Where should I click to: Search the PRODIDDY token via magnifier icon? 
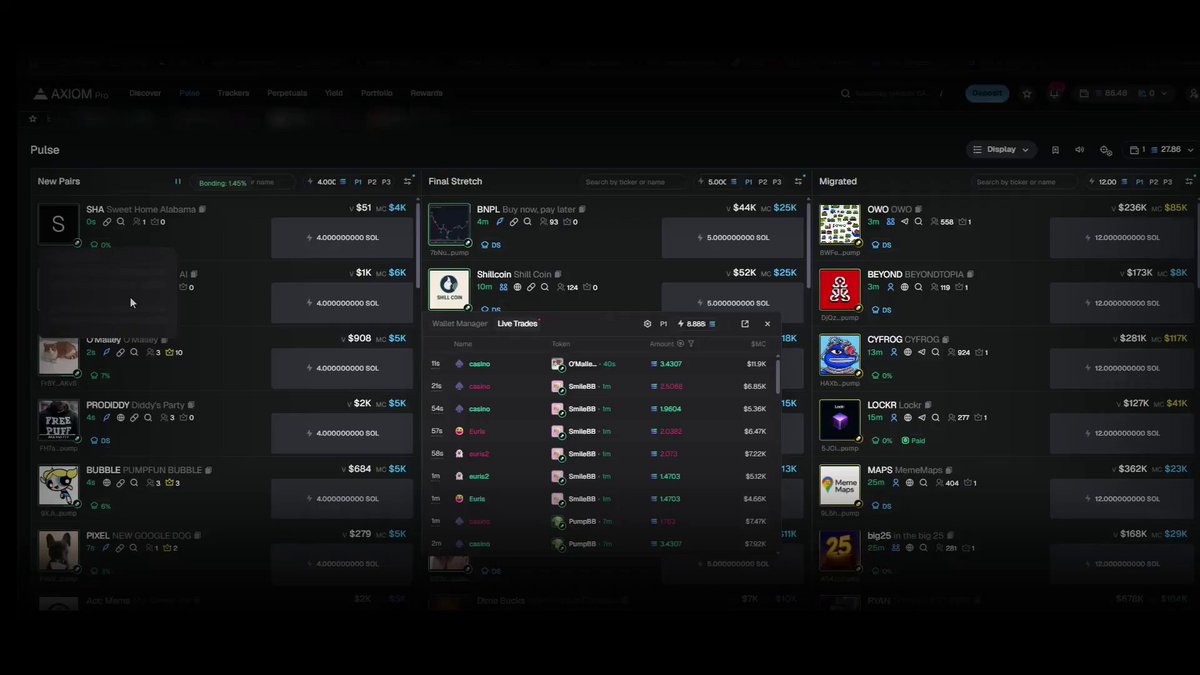(148, 418)
